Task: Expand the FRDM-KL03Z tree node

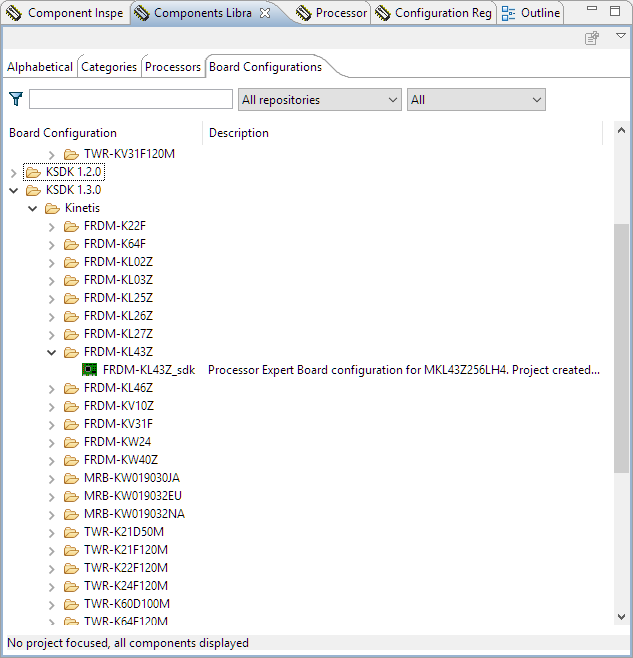Action: [x=52, y=281]
